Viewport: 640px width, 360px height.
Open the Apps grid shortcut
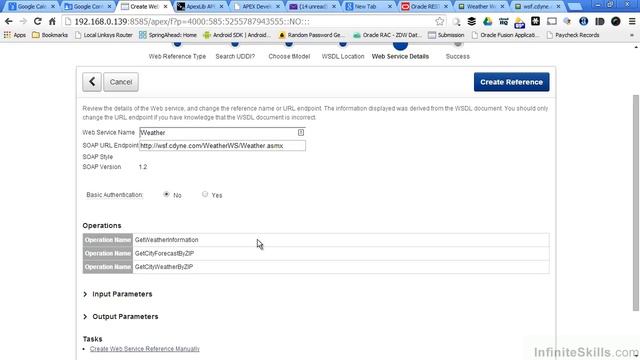click(15, 35)
